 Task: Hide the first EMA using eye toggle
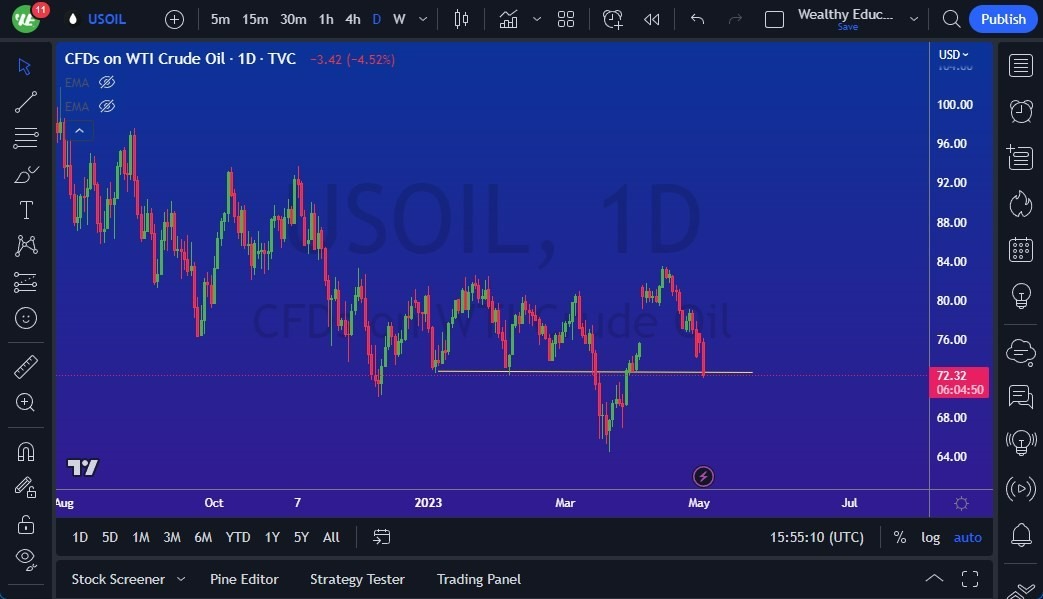tap(106, 82)
